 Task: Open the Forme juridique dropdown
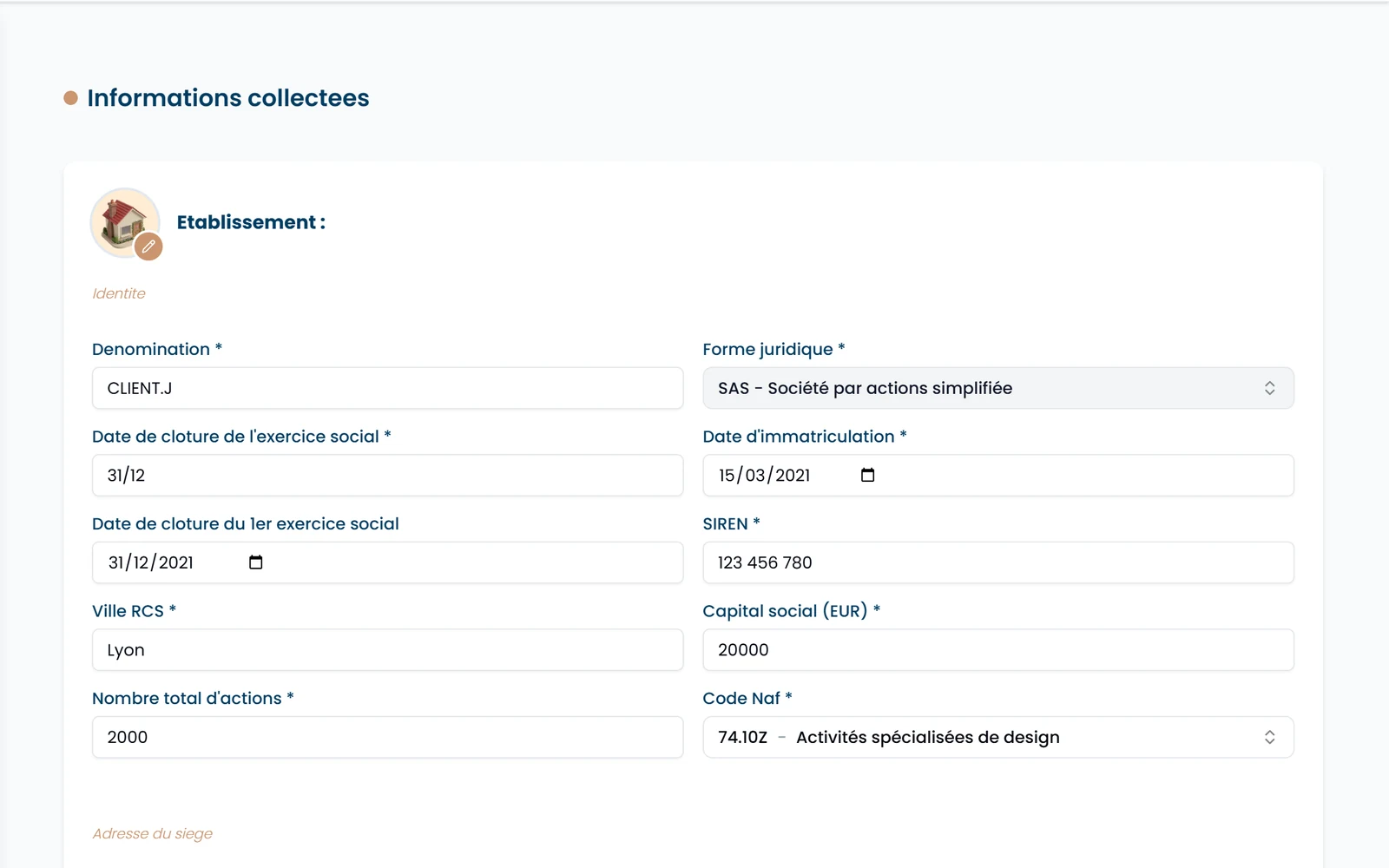(998, 388)
